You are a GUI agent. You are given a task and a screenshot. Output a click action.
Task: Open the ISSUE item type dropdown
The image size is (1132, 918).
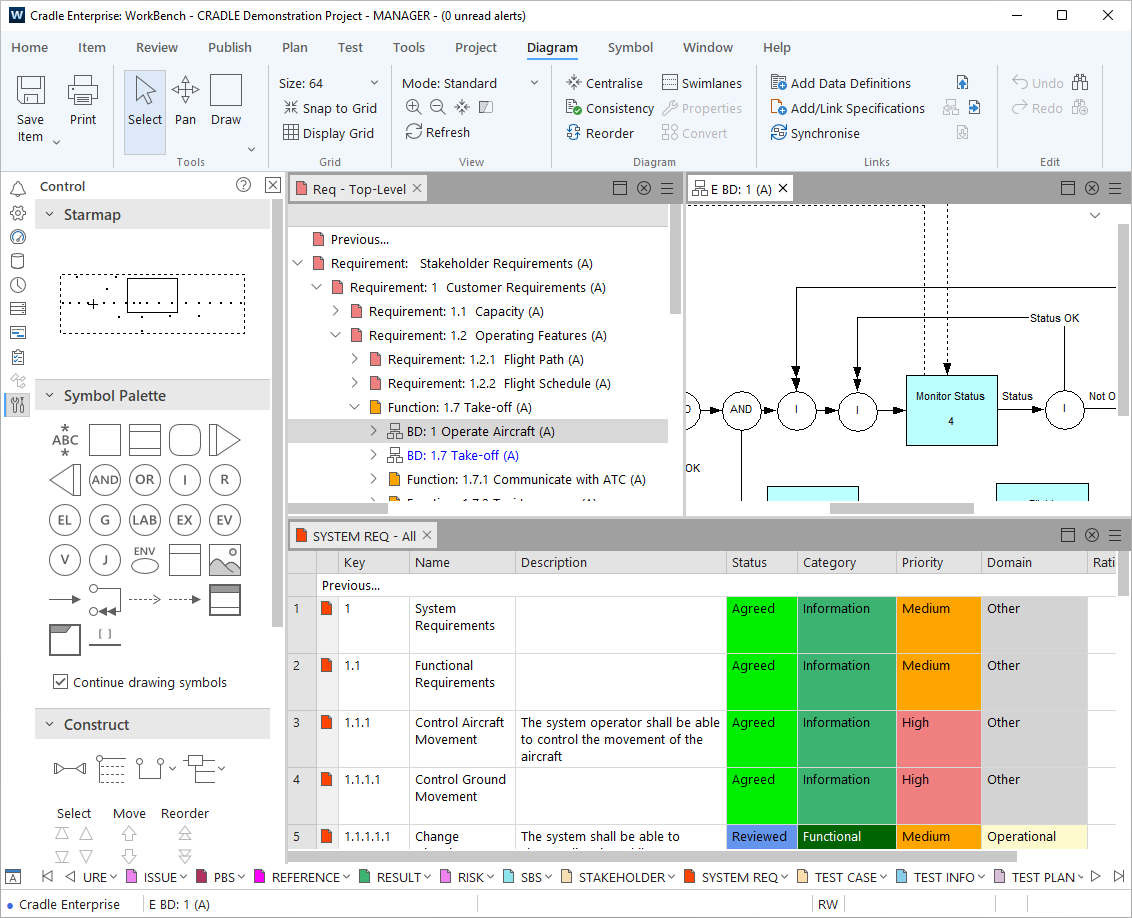[x=183, y=877]
